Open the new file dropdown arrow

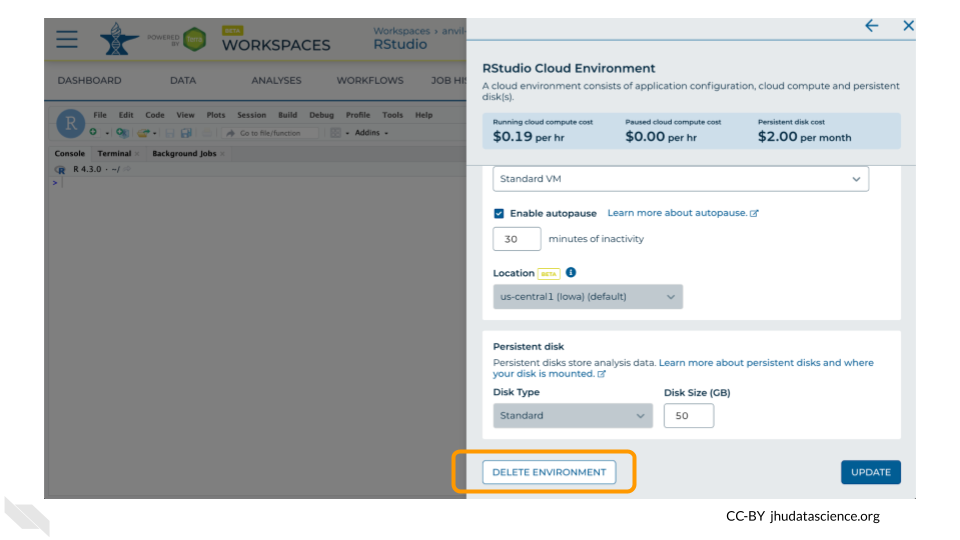coord(107,133)
